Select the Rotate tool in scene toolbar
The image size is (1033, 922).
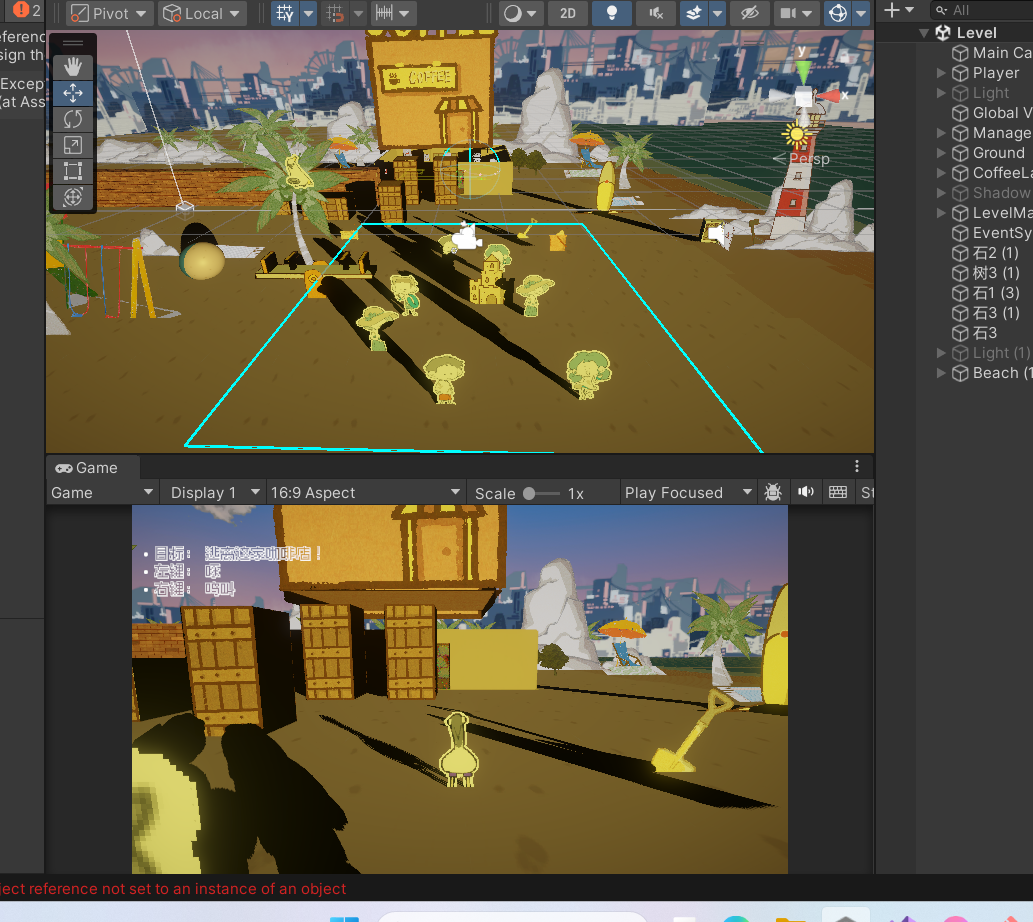click(73, 119)
